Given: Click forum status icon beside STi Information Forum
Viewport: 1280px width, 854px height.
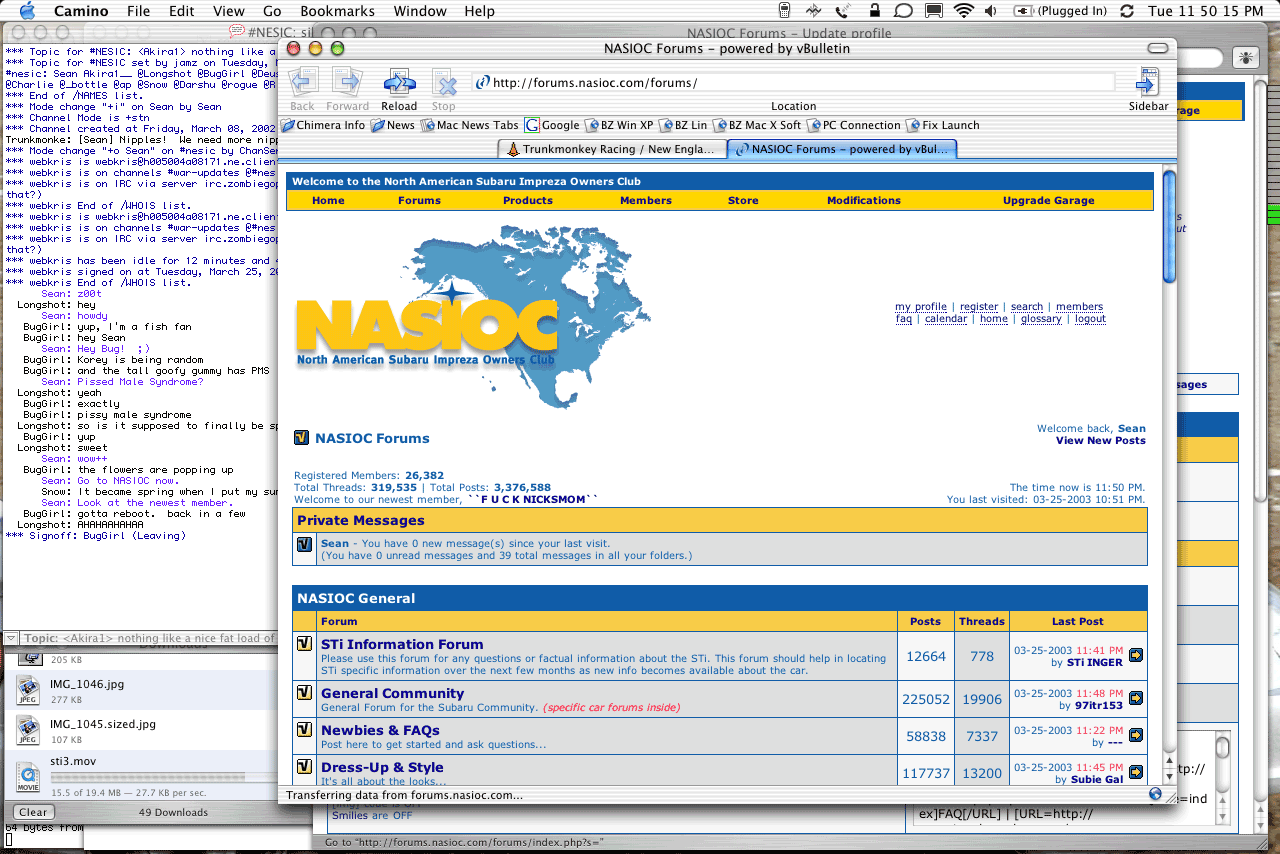Looking at the screenshot, I should 305,644.
